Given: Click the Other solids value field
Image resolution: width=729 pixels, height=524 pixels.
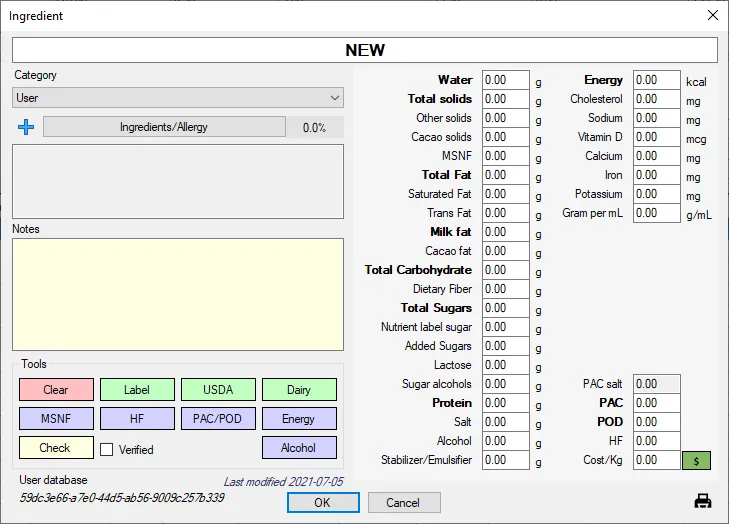Looking at the screenshot, I should (505, 118).
